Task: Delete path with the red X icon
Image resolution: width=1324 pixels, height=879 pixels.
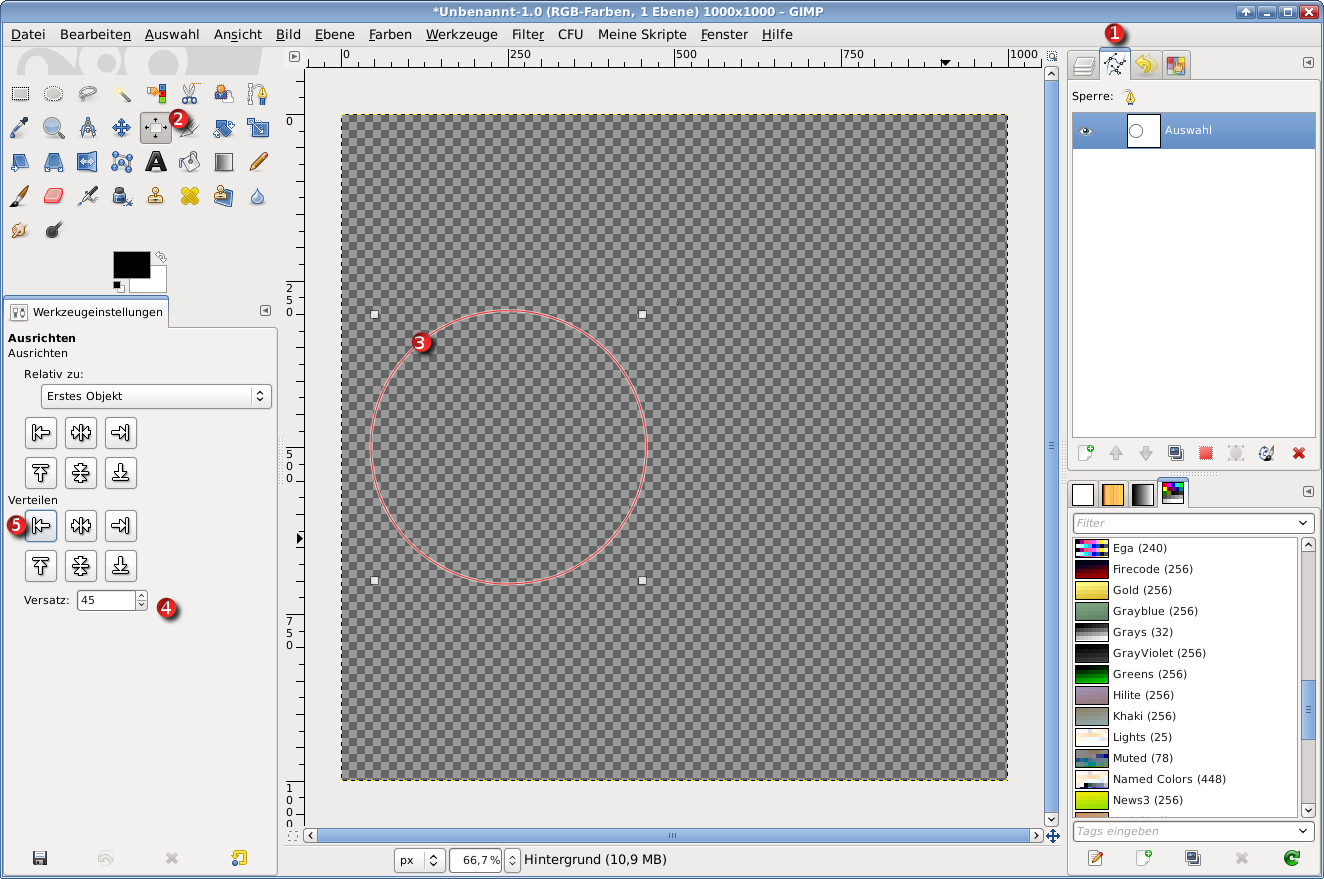Action: pos(1298,453)
